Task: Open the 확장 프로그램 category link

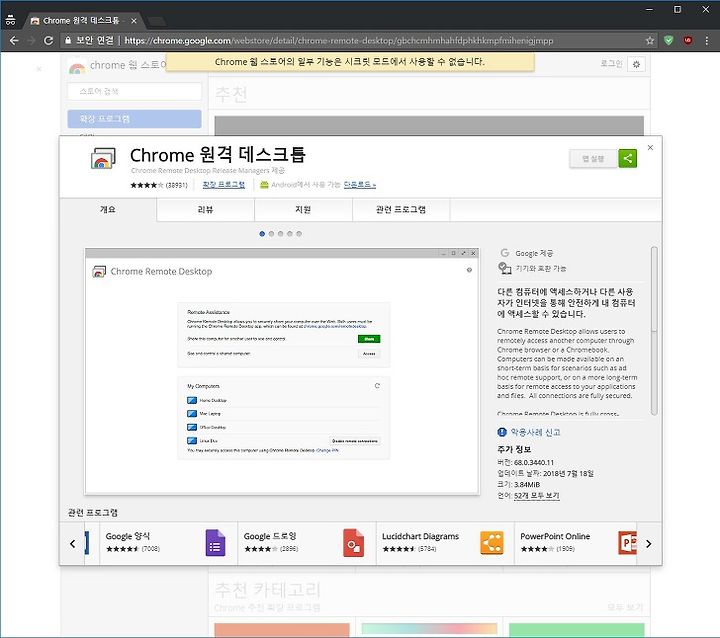Action: pyautogui.click(x=224, y=185)
